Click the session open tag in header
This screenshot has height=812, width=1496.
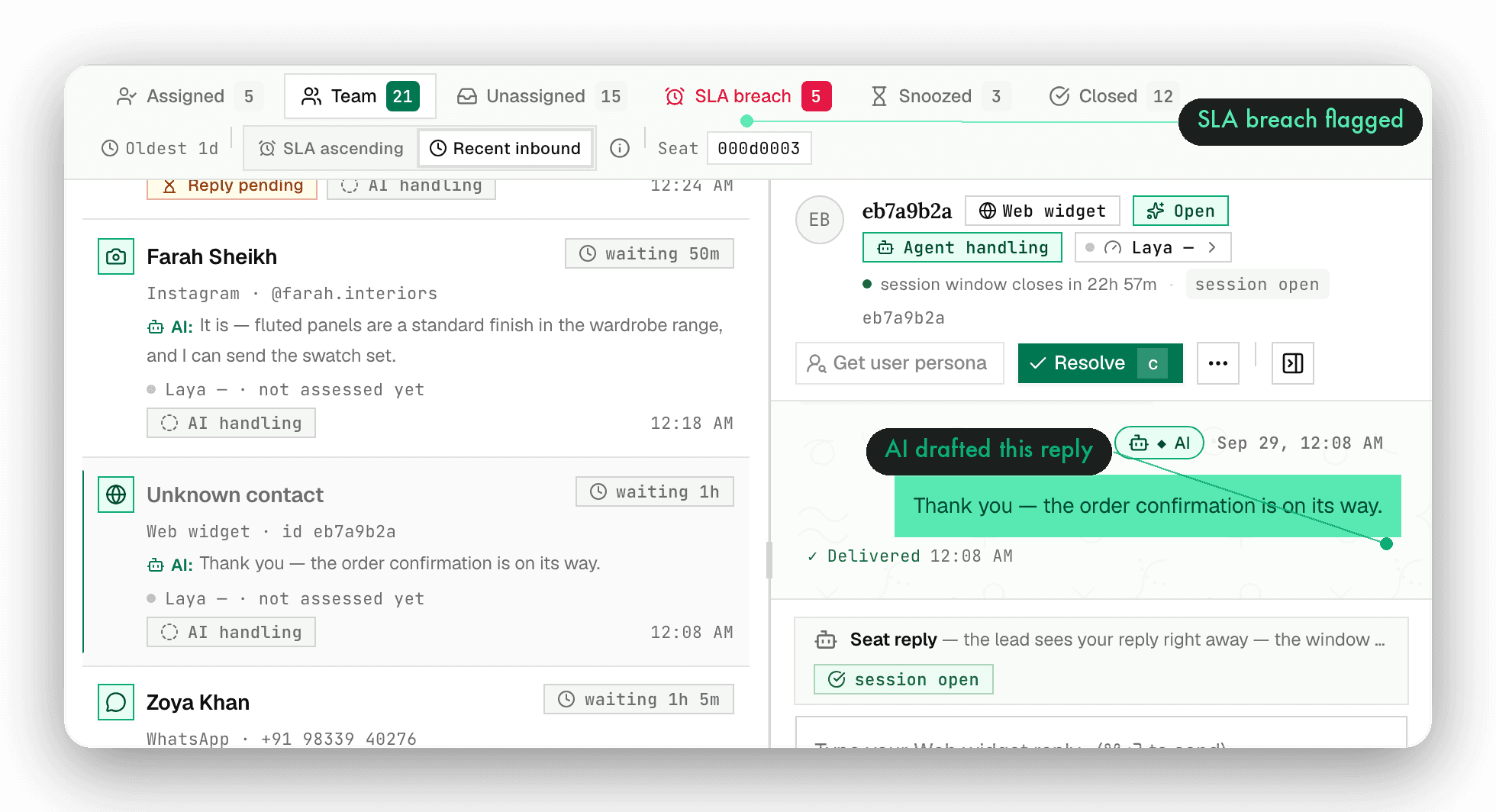[1257, 284]
